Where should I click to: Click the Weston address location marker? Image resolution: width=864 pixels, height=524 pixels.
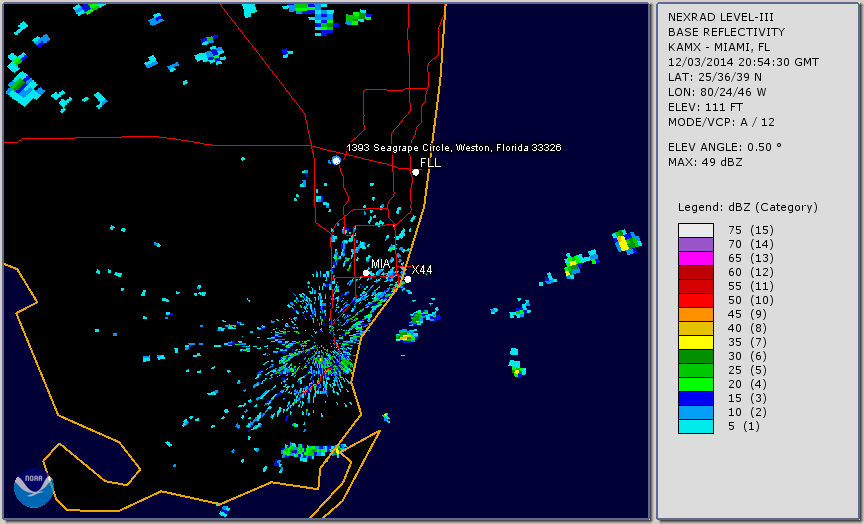click(336, 160)
